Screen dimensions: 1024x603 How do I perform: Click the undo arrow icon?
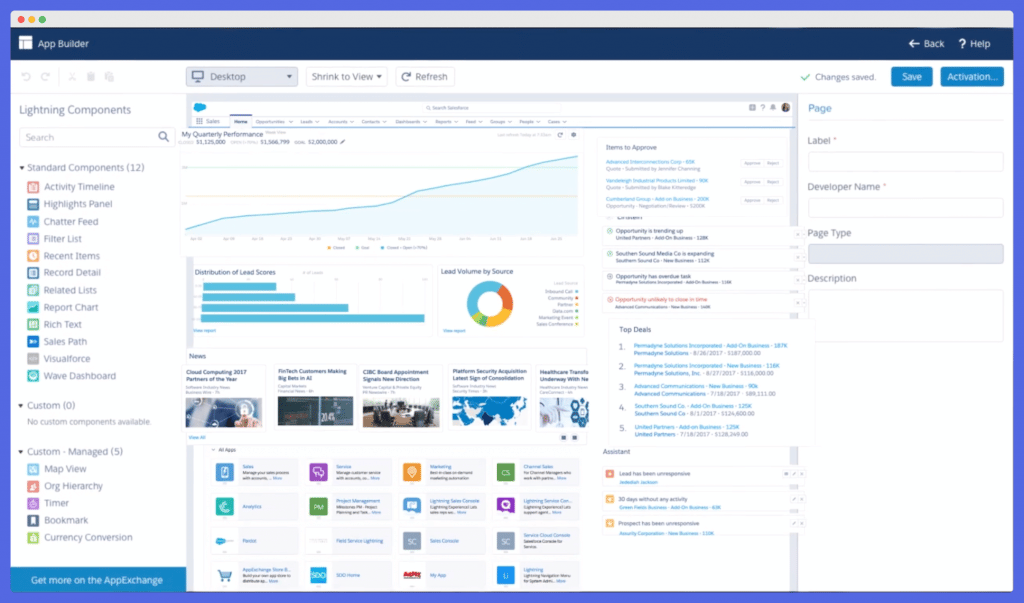[x=26, y=76]
